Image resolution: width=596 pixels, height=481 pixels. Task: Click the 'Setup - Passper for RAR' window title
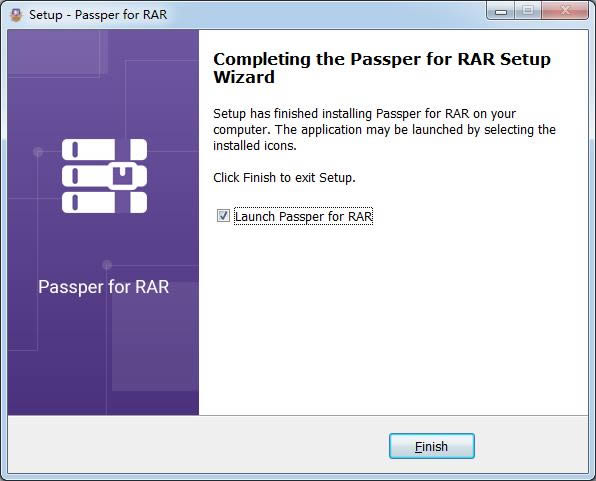(x=98, y=15)
